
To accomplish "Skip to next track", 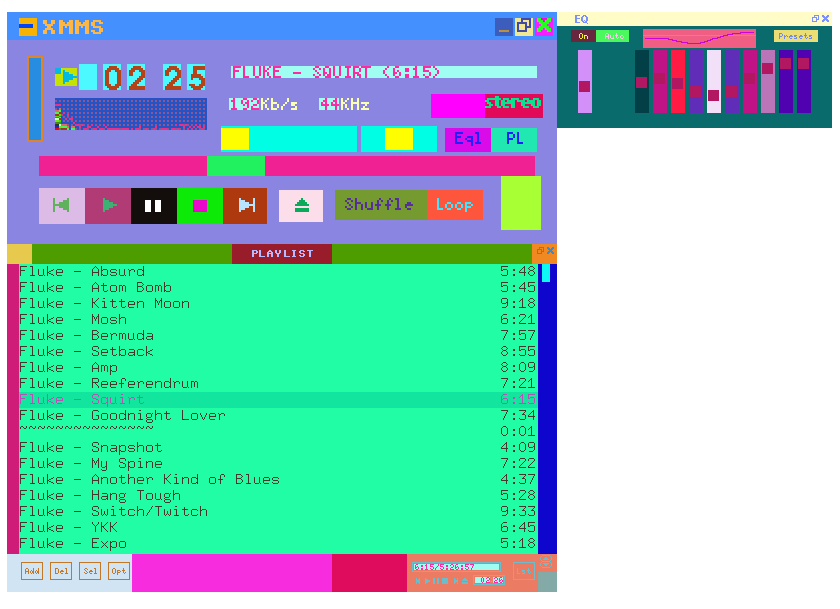I will click(x=245, y=205).
